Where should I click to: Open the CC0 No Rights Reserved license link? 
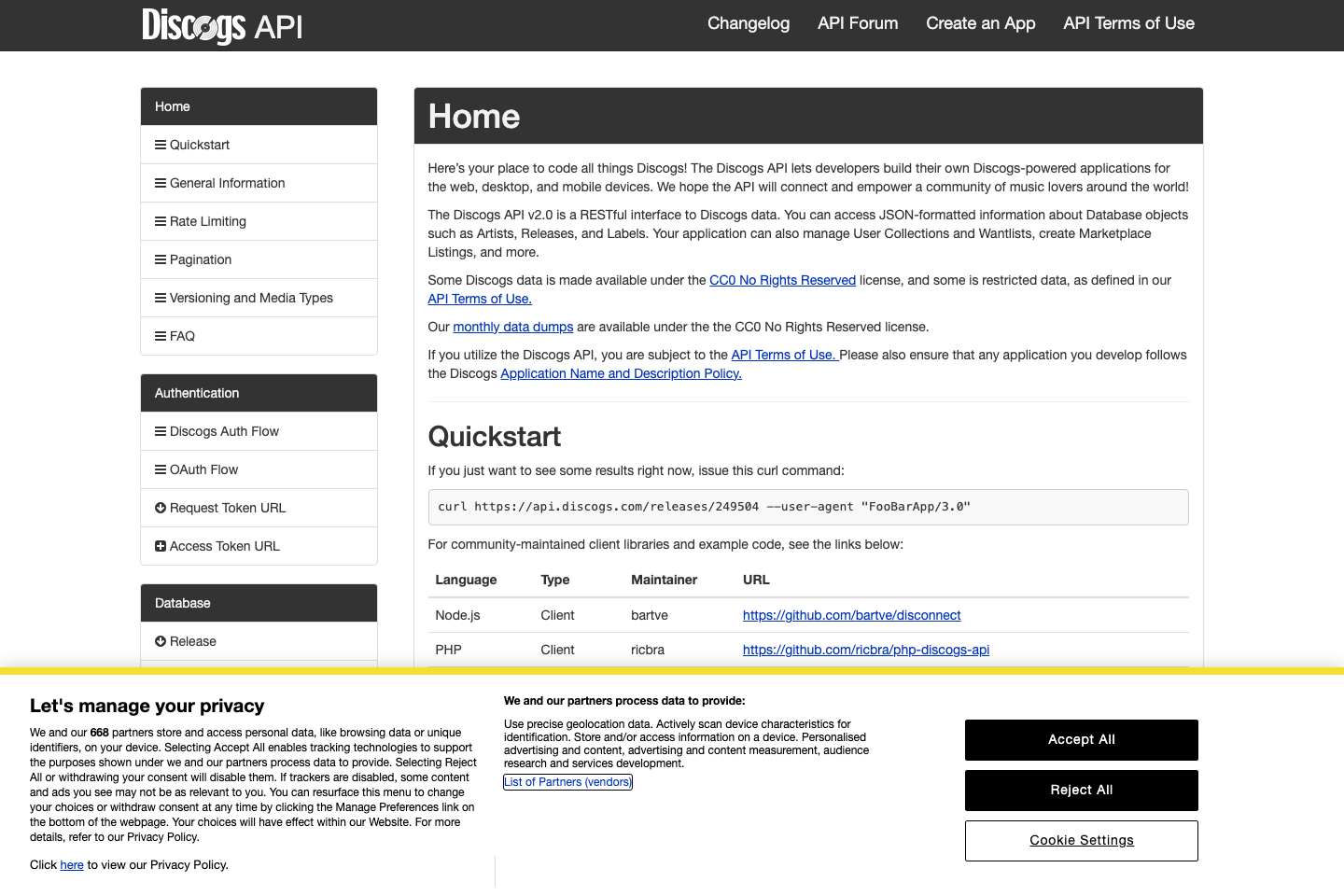782,280
